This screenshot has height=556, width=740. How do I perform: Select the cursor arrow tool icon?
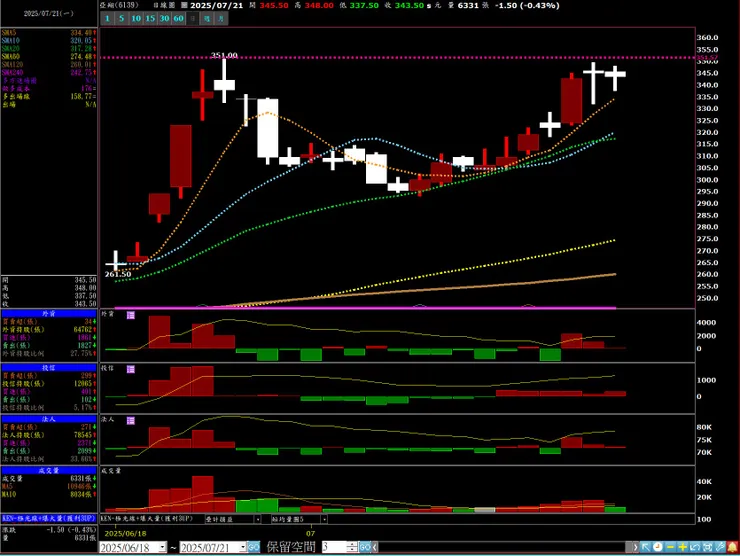[645, 548]
